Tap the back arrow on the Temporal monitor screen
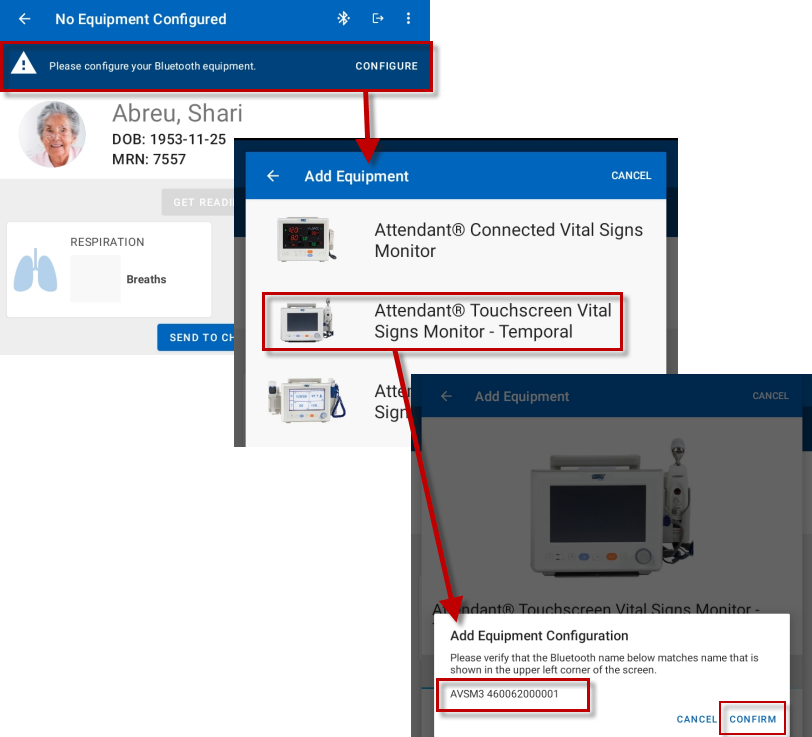Image resolution: width=812 pixels, height=737 pixels. click(446, 395)
